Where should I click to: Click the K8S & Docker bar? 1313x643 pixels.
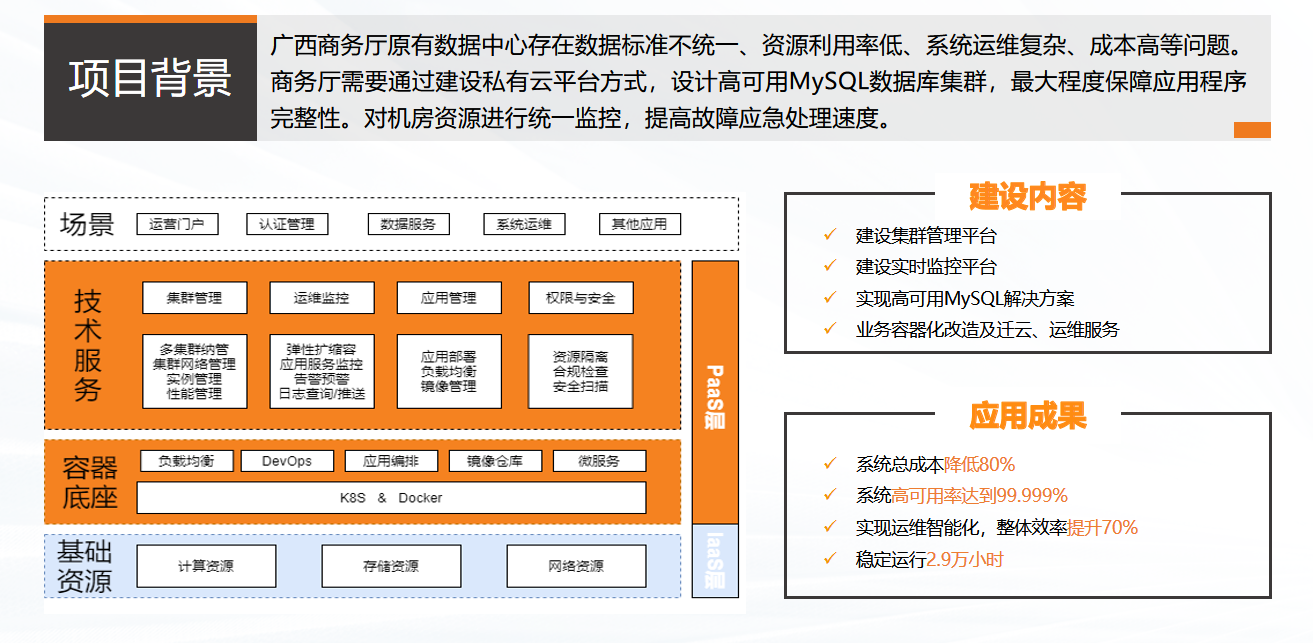[391, 497]
